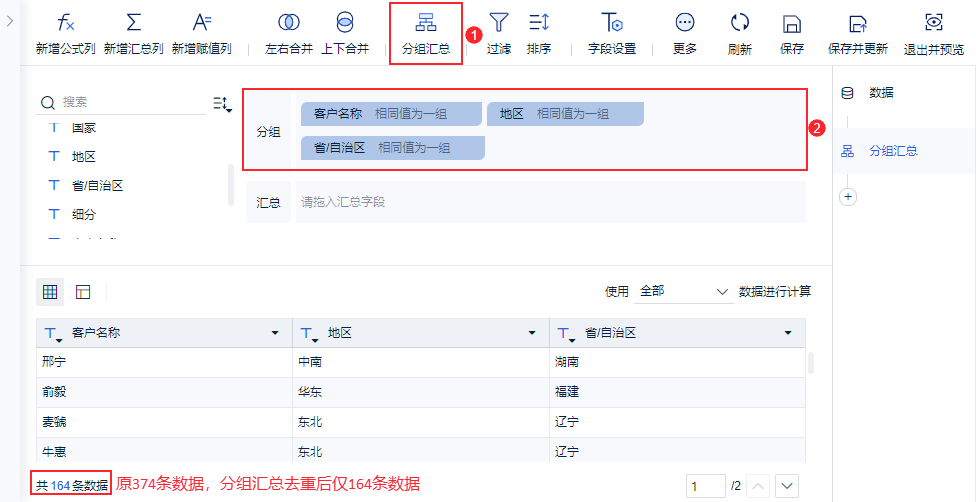Switch to table grid view icon

(50, 291)
